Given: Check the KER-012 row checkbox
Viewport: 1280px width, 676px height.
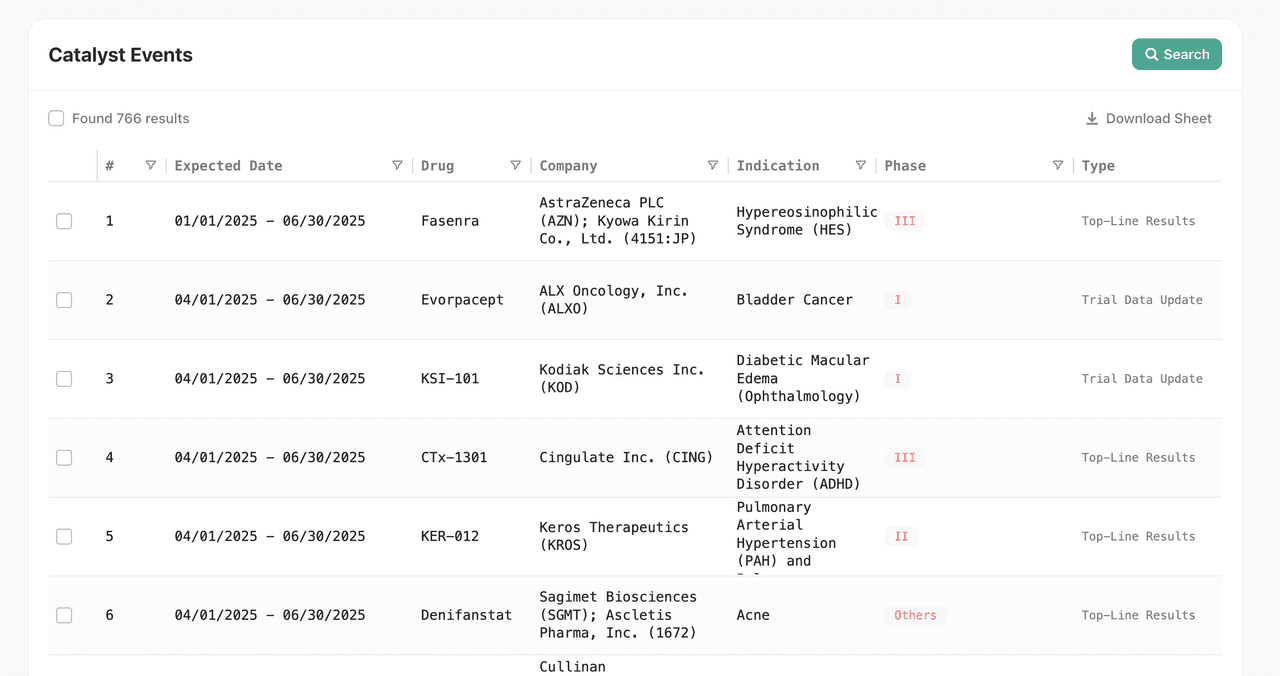Looking at the screenshot, I should tap(64, 537).
